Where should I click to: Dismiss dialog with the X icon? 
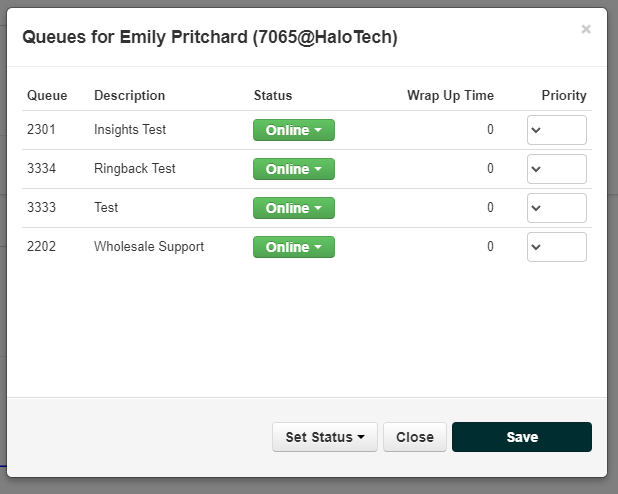[x=586, y=29]
